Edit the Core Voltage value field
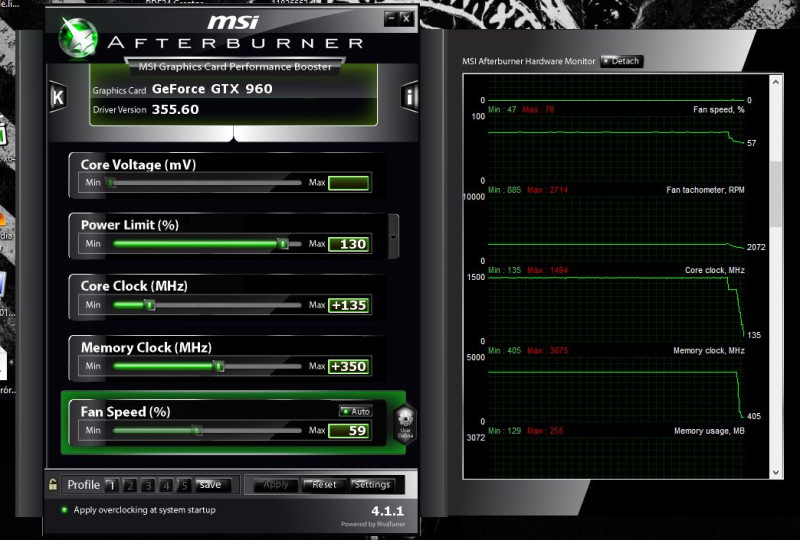 click(348, 183)
